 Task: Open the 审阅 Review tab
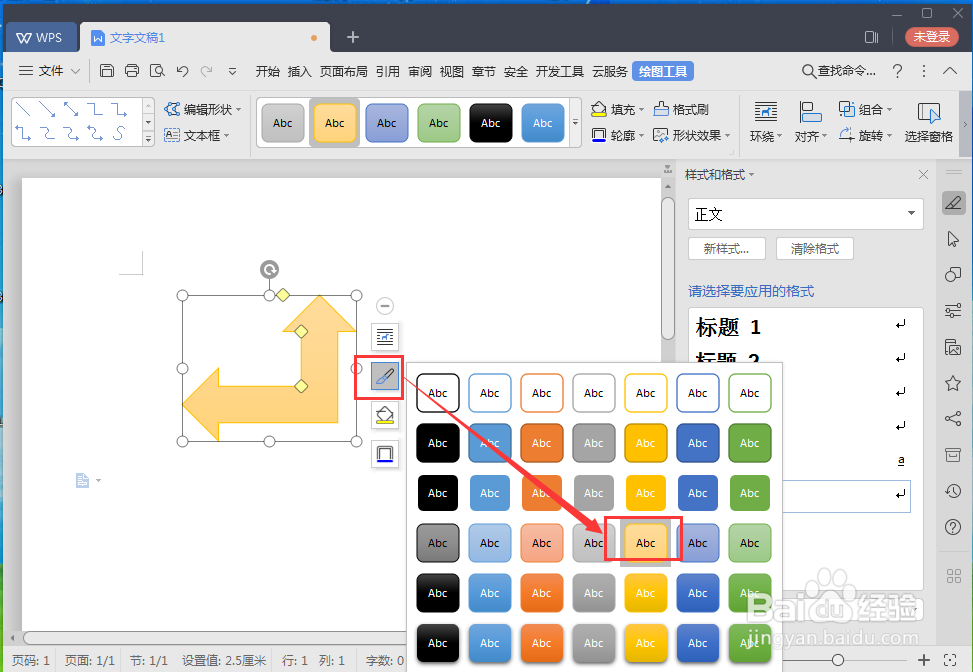pyautogui.click(x=419, y=71)
